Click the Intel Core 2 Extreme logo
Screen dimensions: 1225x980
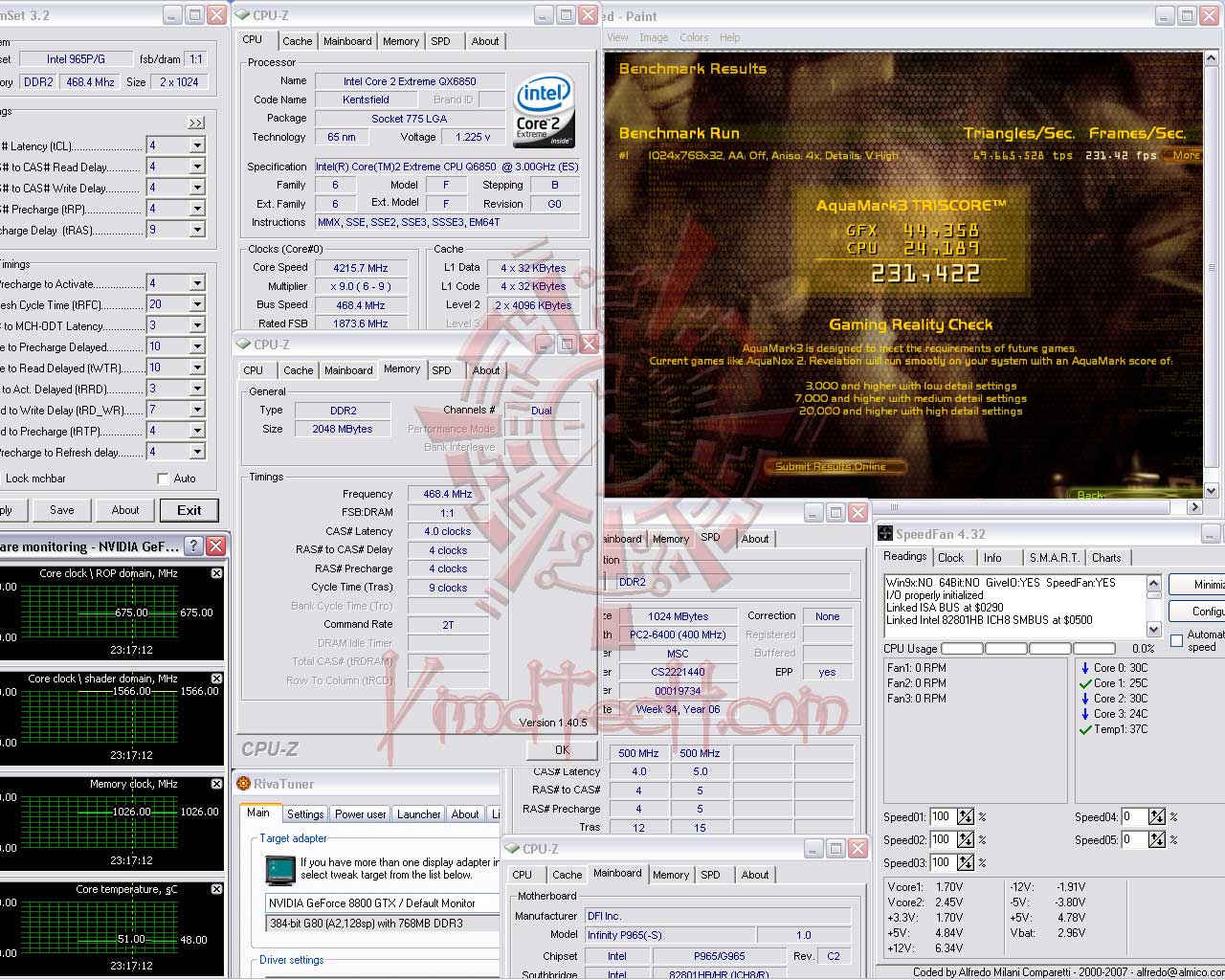tap(544, 112)
